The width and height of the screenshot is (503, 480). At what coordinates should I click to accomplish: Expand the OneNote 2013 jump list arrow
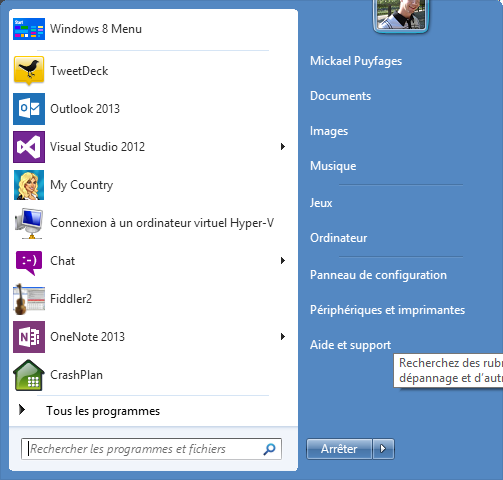pyautogui.click(x=283, y=337)
